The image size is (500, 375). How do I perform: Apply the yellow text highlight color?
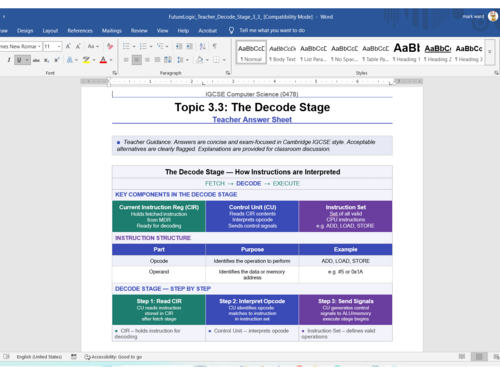point(86,60)
